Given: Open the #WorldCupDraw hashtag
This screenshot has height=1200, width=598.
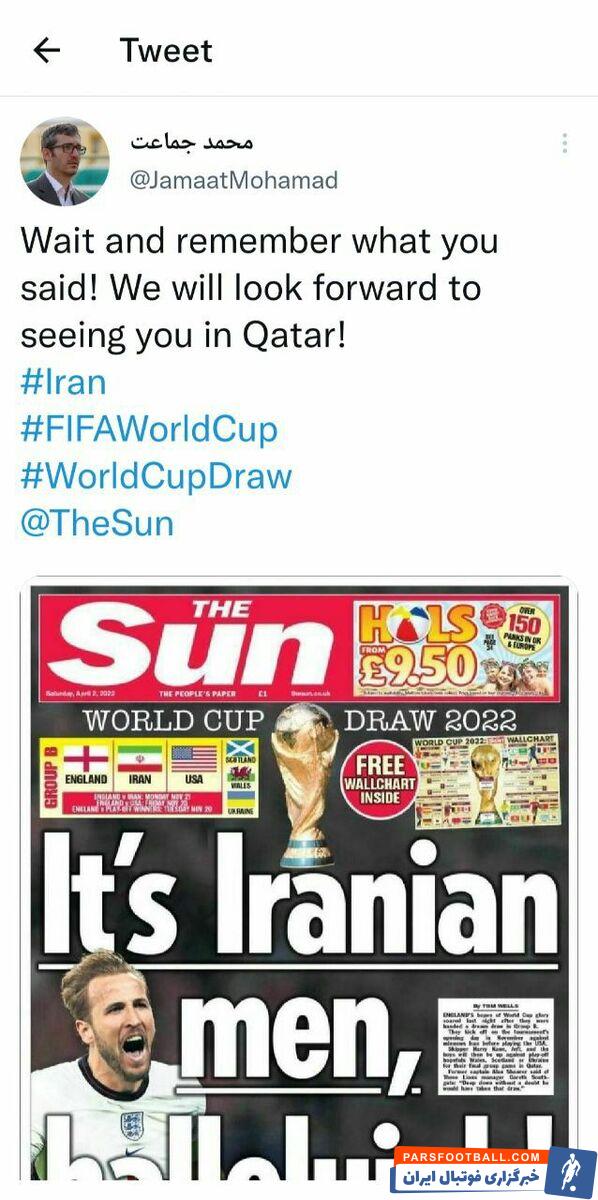Looking at the screenshot, I should coord(156,476).
